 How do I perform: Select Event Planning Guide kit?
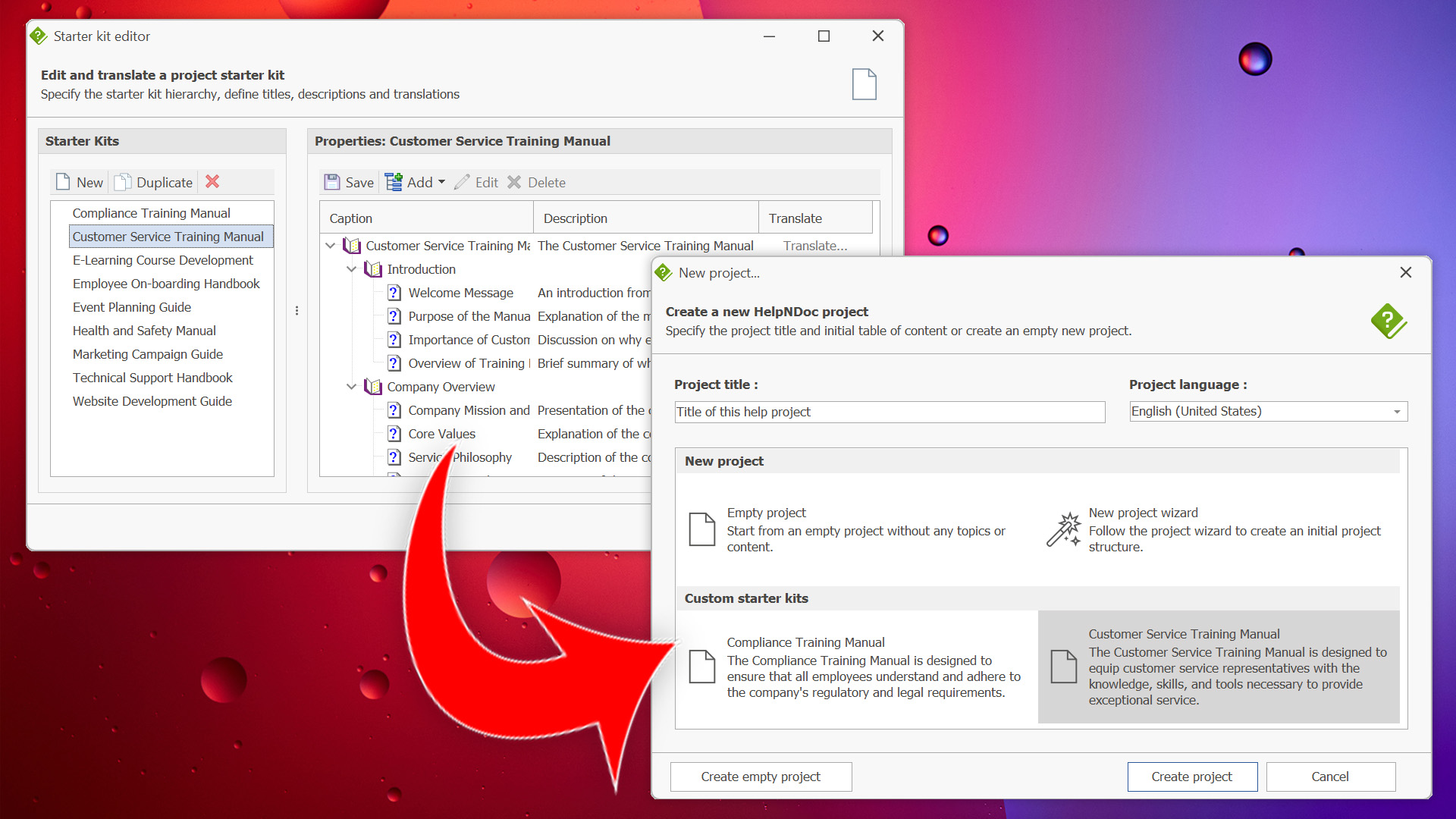point(132,307)
